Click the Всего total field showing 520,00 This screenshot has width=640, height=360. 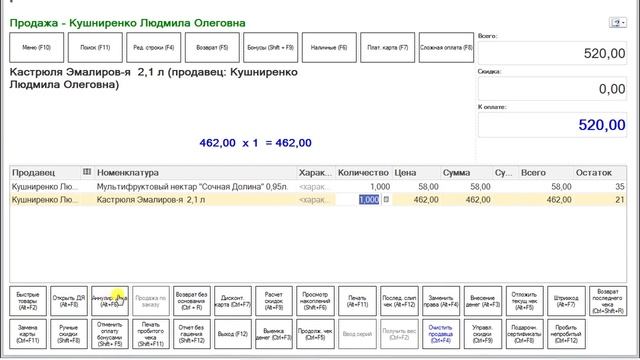pyautogui.click(x=552, y=53)
